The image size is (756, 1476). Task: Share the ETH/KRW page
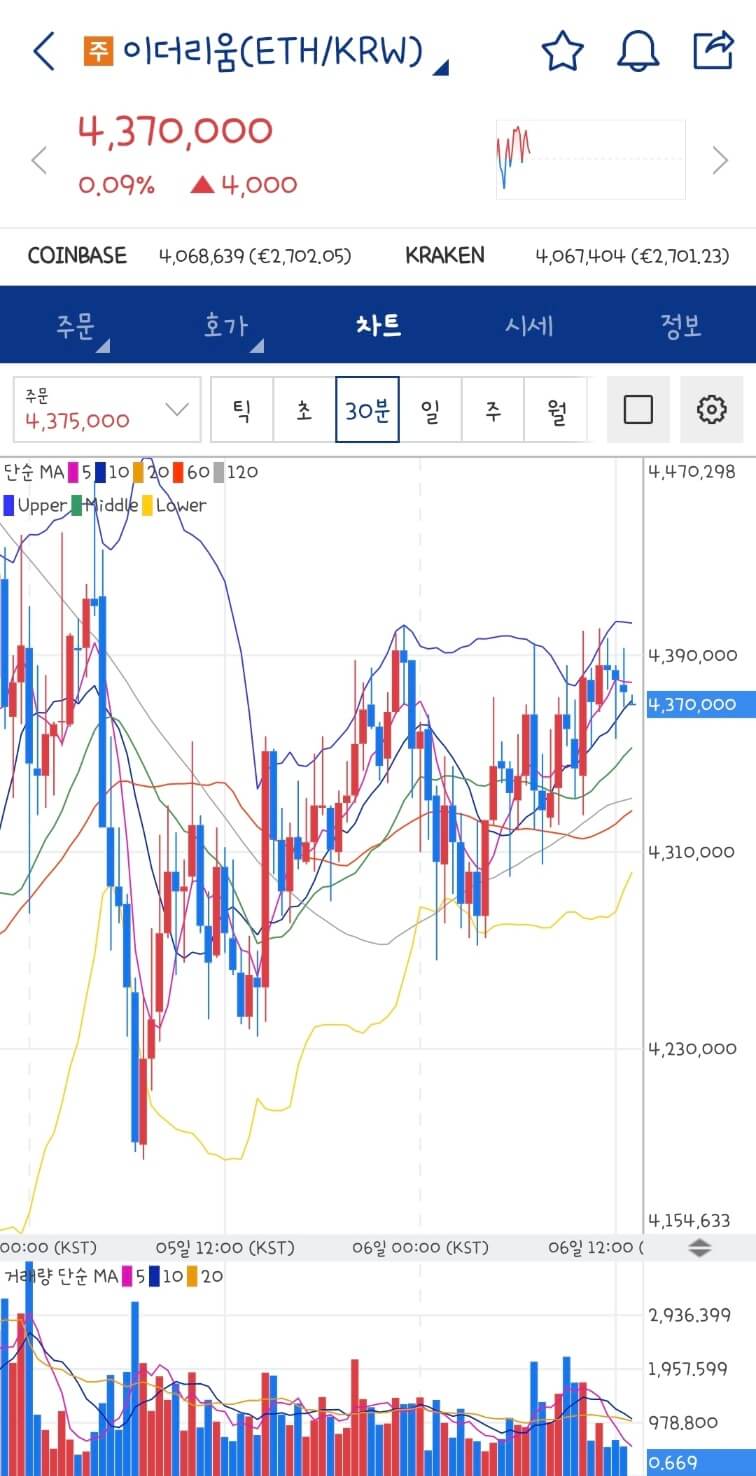[714, 50]
